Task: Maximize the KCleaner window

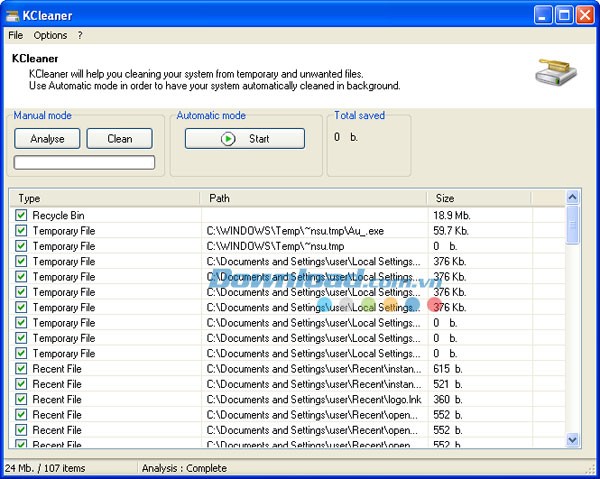Action: click(565, 15)
